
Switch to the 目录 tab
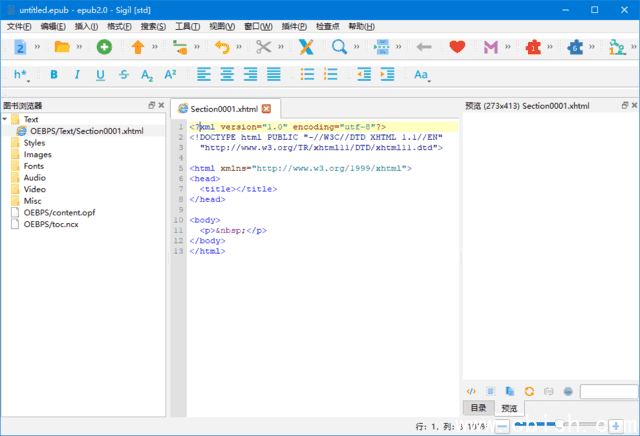tap(479, 408)
